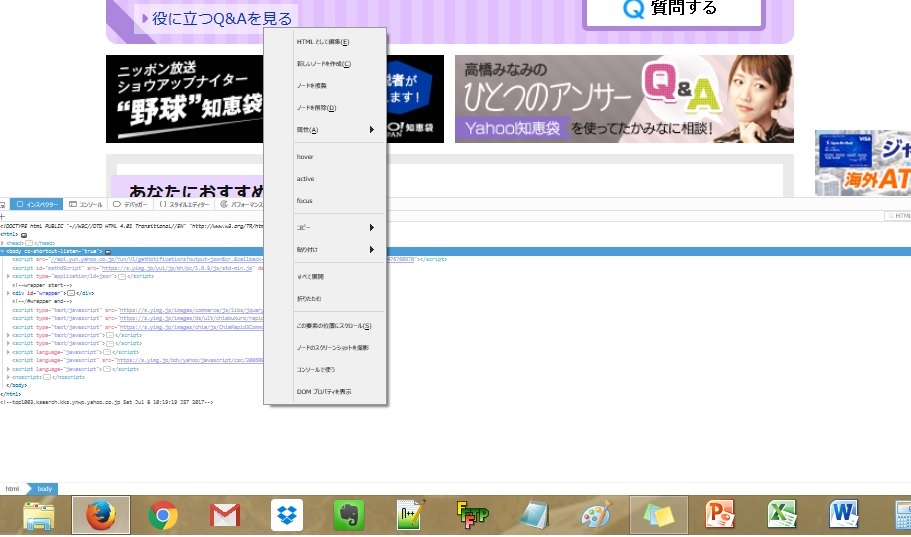Open the green text editor taskbar icon
Viewport: 911px width, 537px height.
[x=411, y=515]
